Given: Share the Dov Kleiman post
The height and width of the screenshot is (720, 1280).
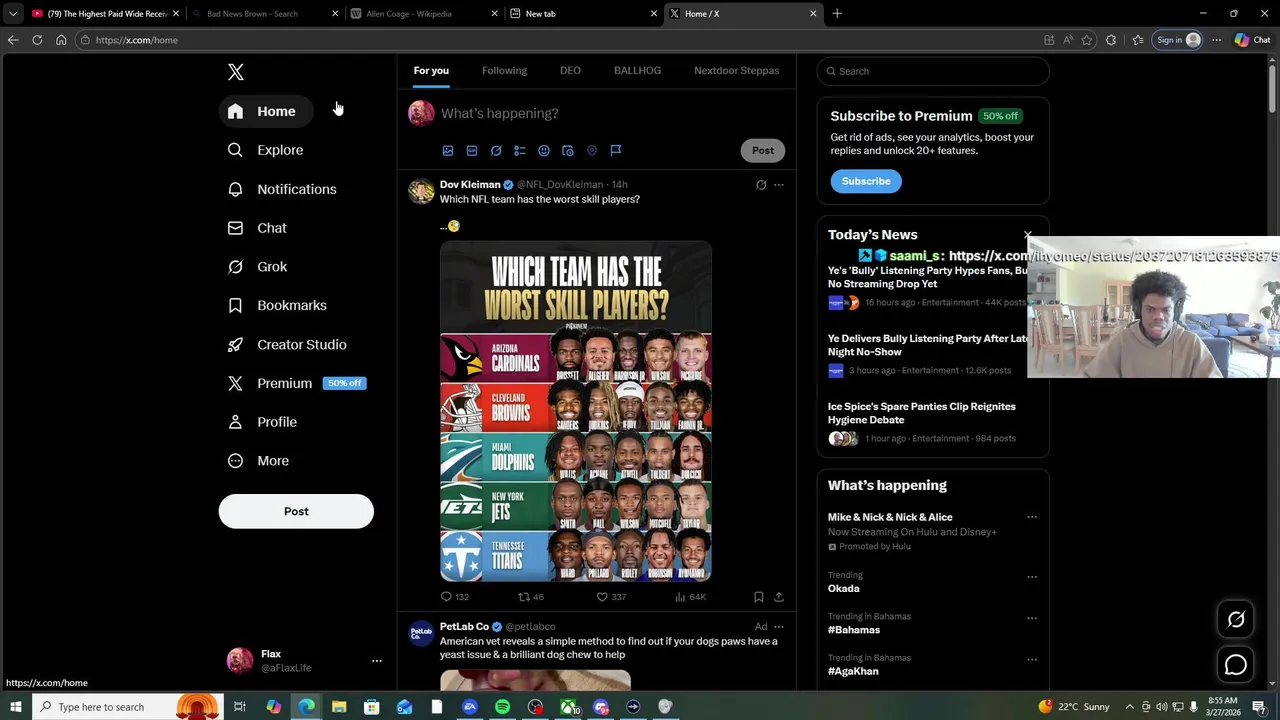Looking at the screenshot, I should click(779, 597).
